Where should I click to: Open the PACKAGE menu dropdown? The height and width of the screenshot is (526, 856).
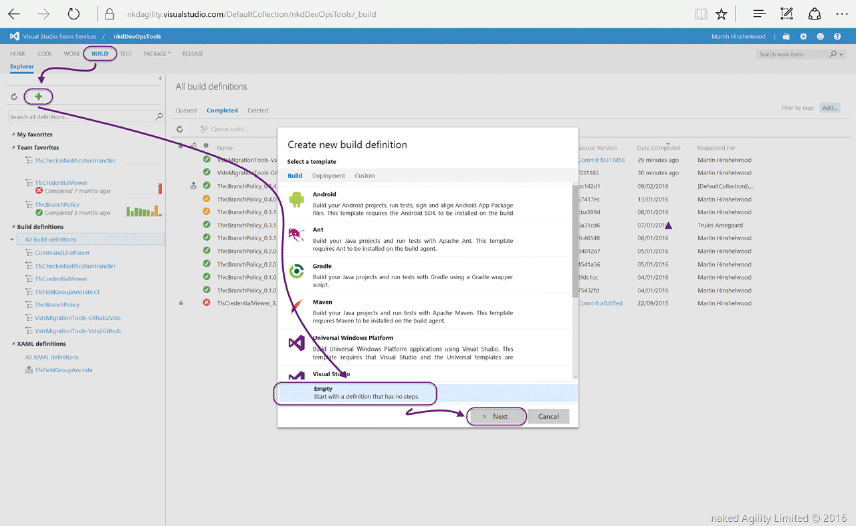point(157,53)
